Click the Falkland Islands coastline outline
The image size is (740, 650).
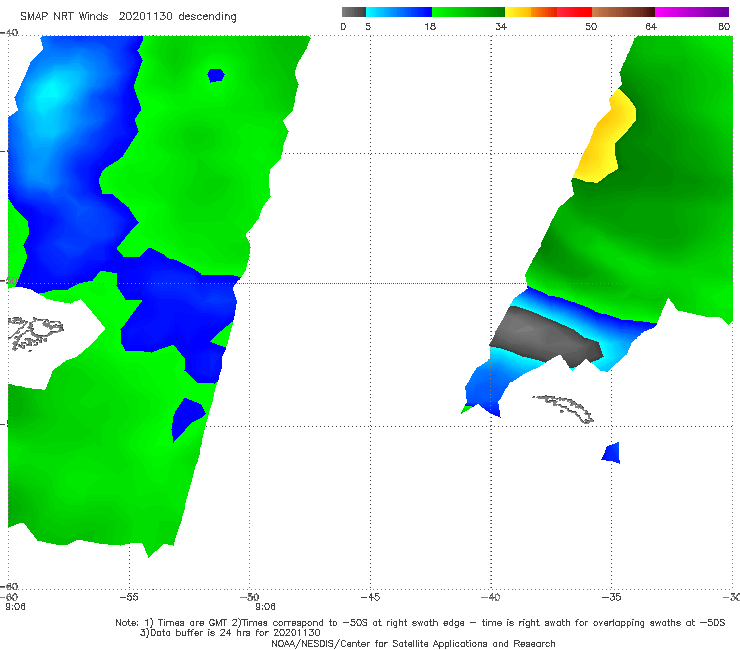[x=35, y=333]
